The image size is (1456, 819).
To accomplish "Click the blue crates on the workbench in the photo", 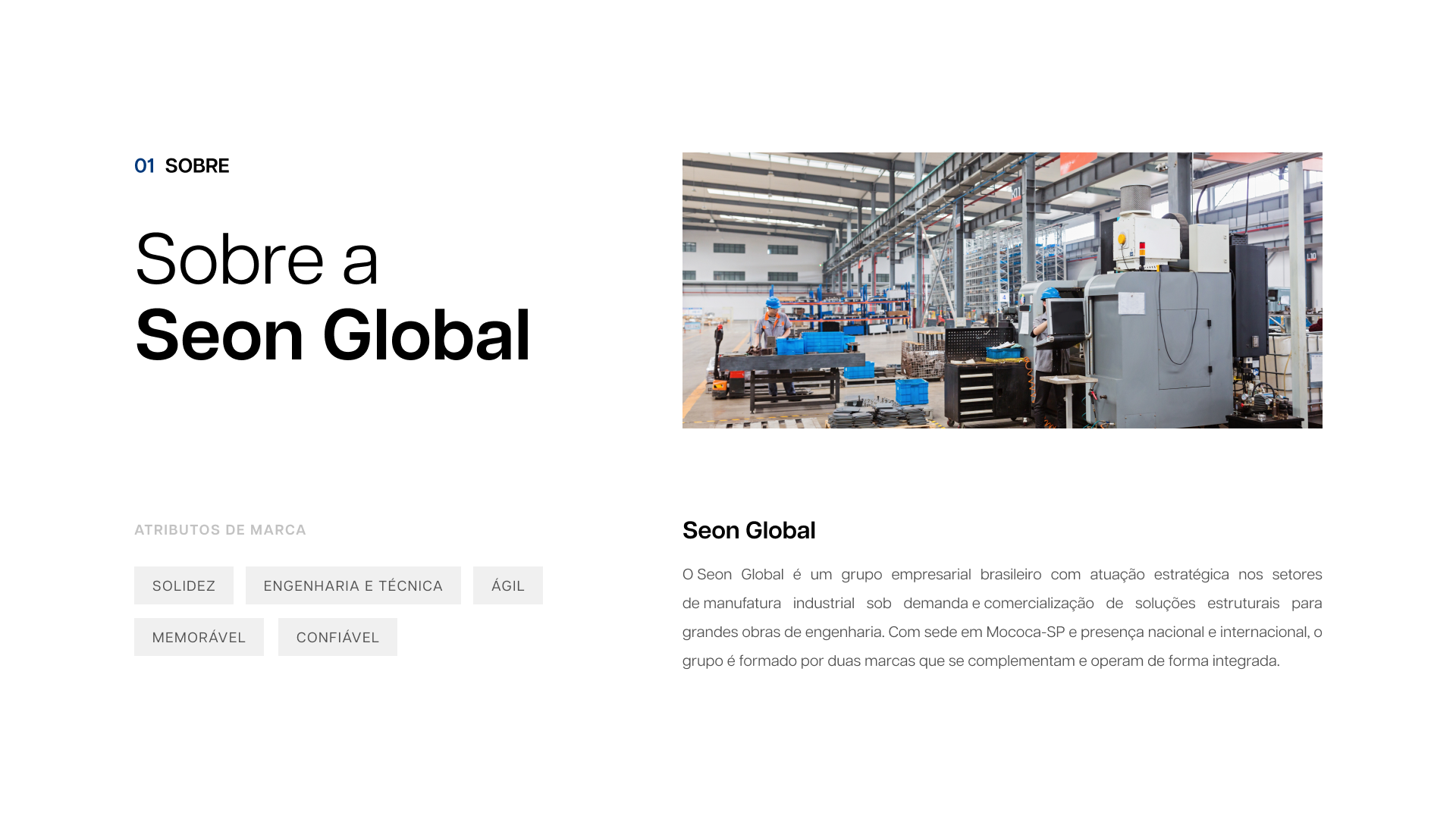I will [x=815, y=343].
